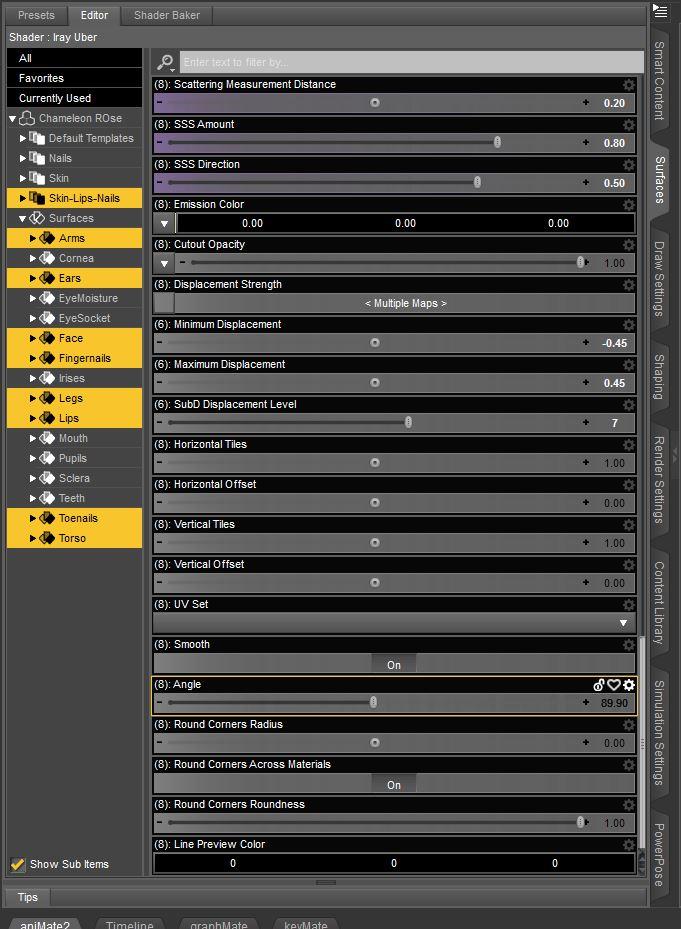Open gear settings for UV Set

(x=628, y=604)
